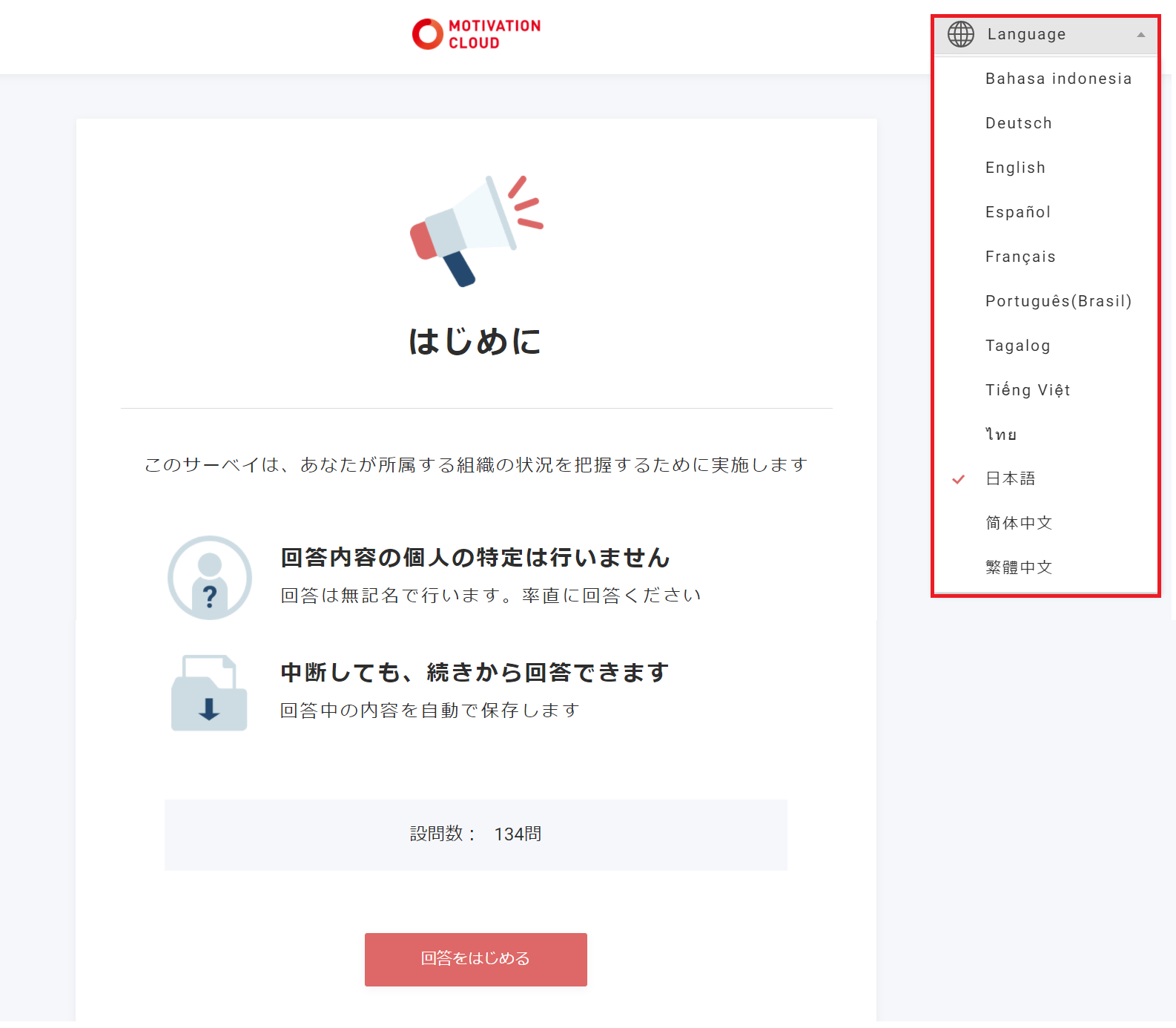
Task: Select the ไทย language option
Action: [x=1001, y=435]
